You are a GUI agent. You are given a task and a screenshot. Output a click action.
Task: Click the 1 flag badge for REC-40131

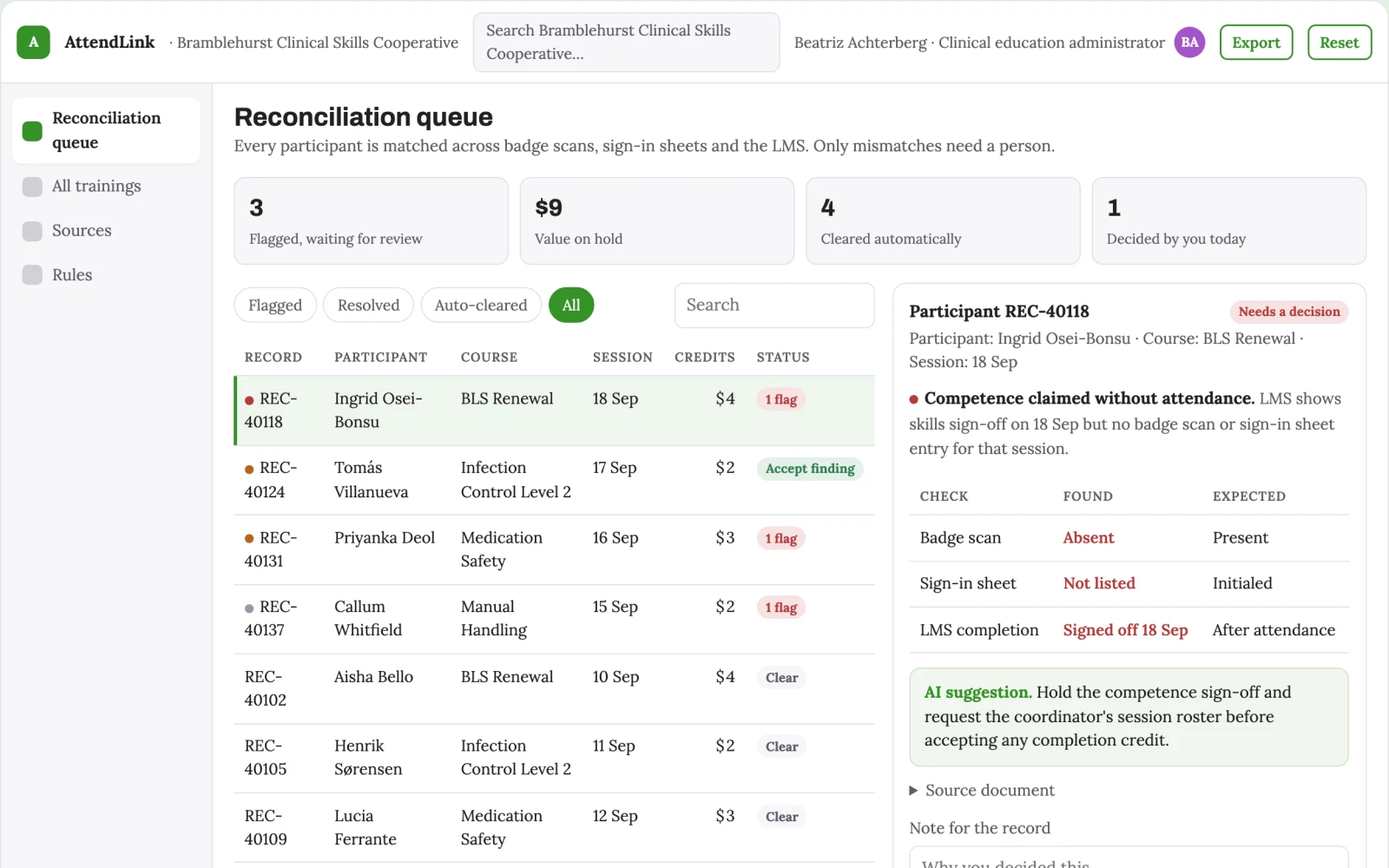781,538
